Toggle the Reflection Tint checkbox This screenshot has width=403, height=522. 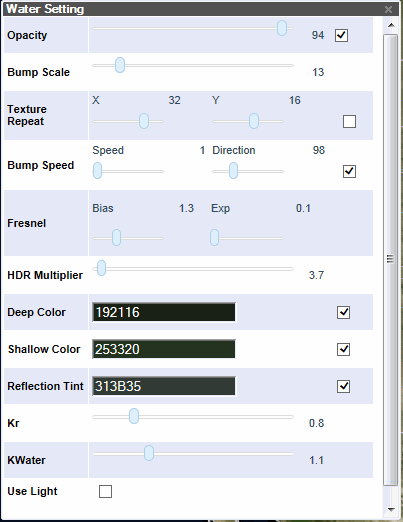[343, 386]
